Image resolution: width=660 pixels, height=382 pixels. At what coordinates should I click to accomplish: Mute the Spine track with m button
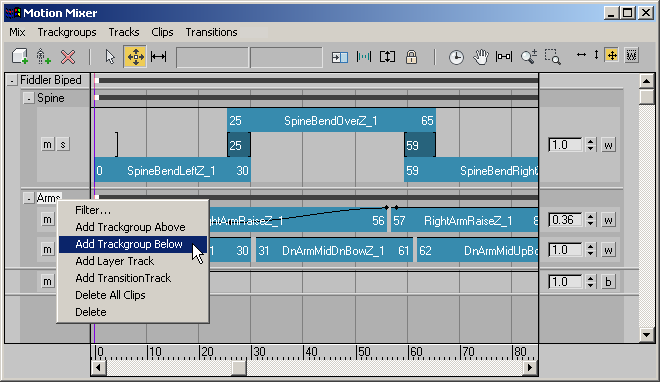[x=48, y=145]
